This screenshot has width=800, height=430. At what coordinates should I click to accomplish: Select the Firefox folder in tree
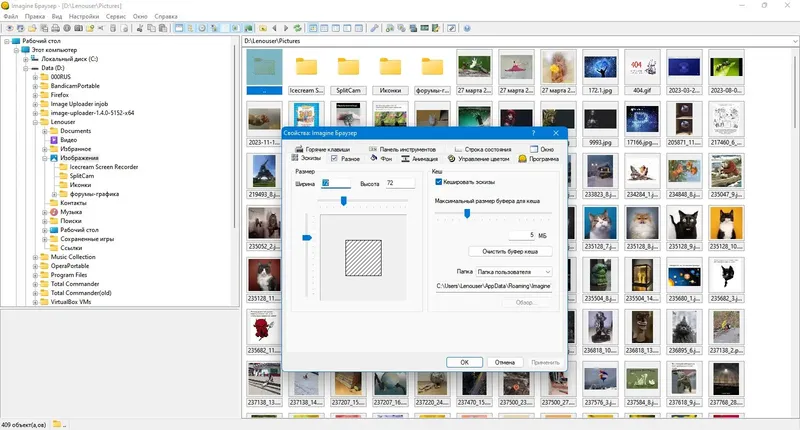(x=60, y=95)
